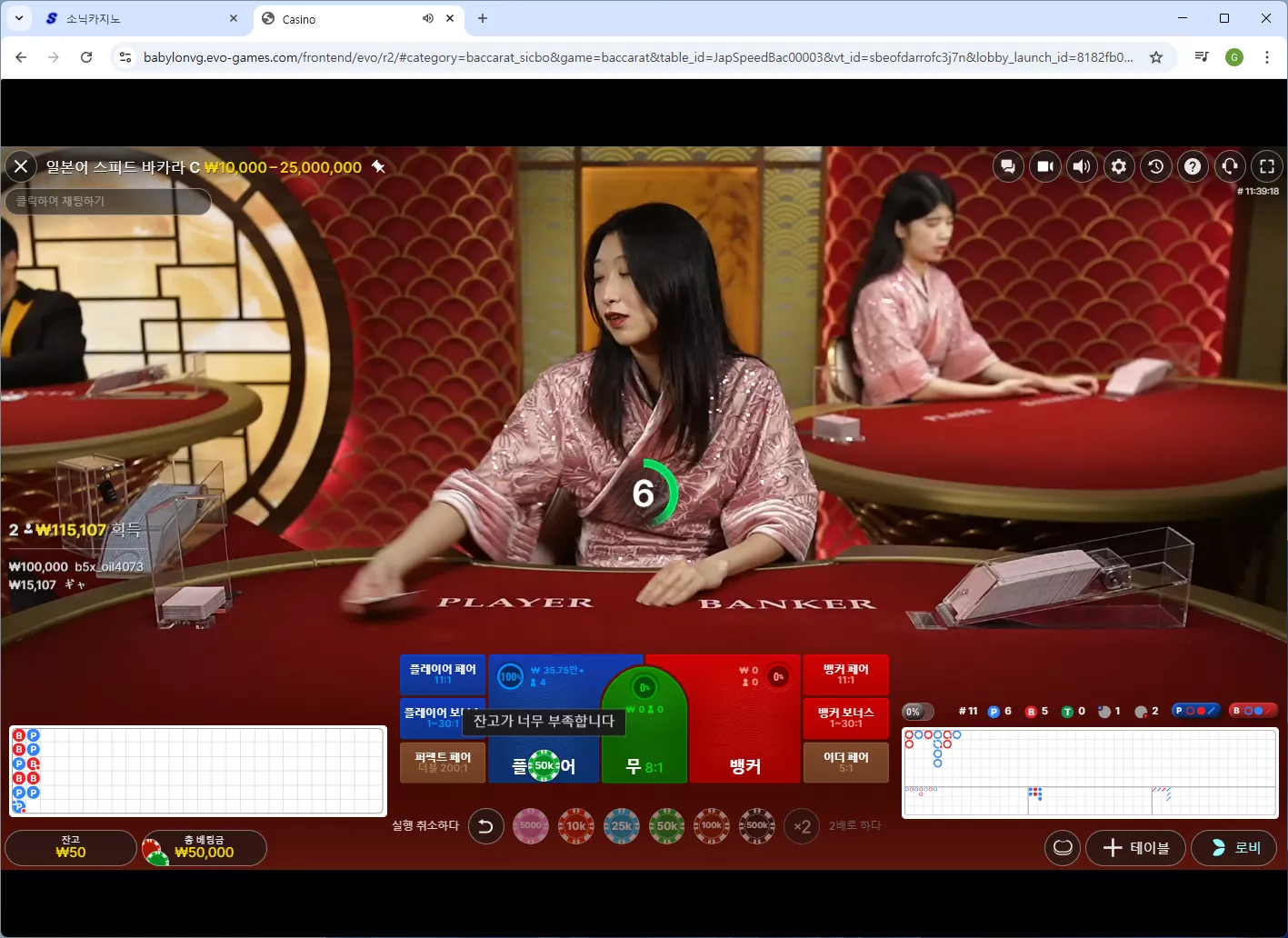Click the ₩115,107 winners amount text
The width and height of the screenshot is (1288, 938).
(x=71, y=530)
